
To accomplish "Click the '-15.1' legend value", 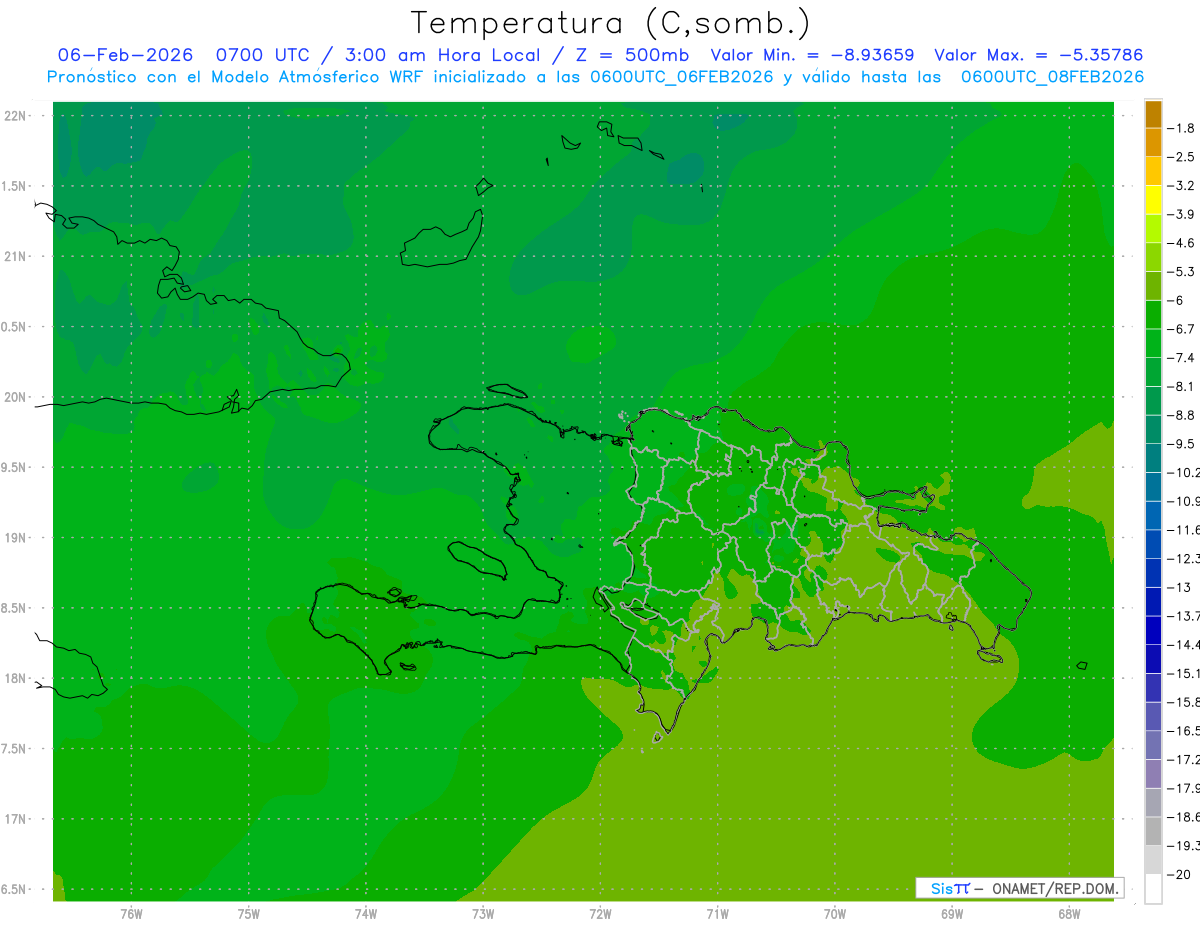I will [x=1185, y=674].
